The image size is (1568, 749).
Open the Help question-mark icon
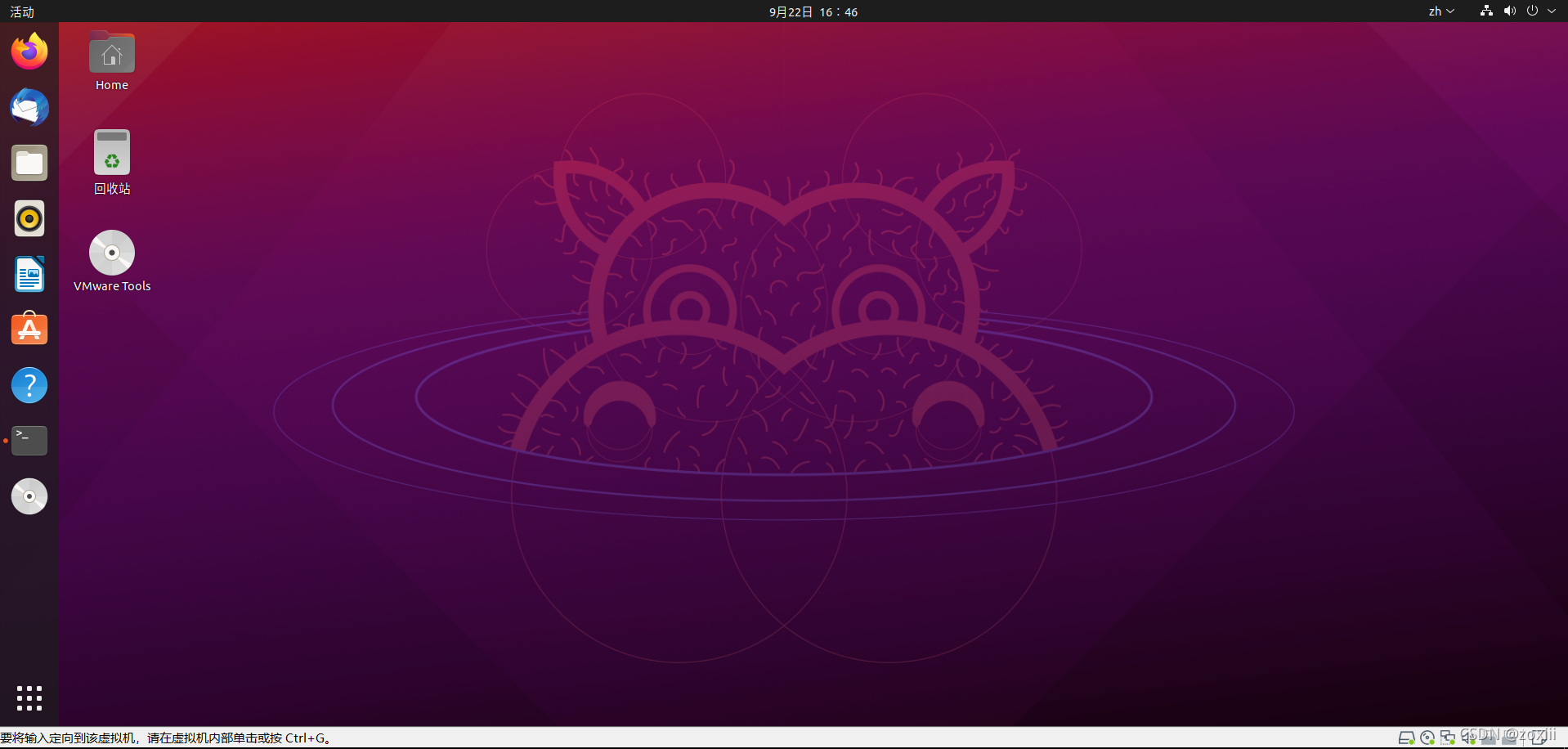coord(29,385)
